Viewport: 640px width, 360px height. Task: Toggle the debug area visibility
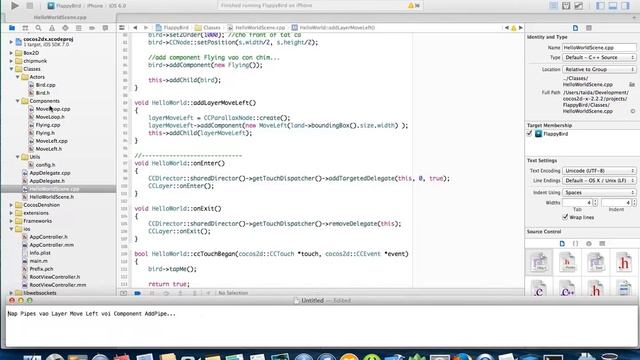point(613,6)
